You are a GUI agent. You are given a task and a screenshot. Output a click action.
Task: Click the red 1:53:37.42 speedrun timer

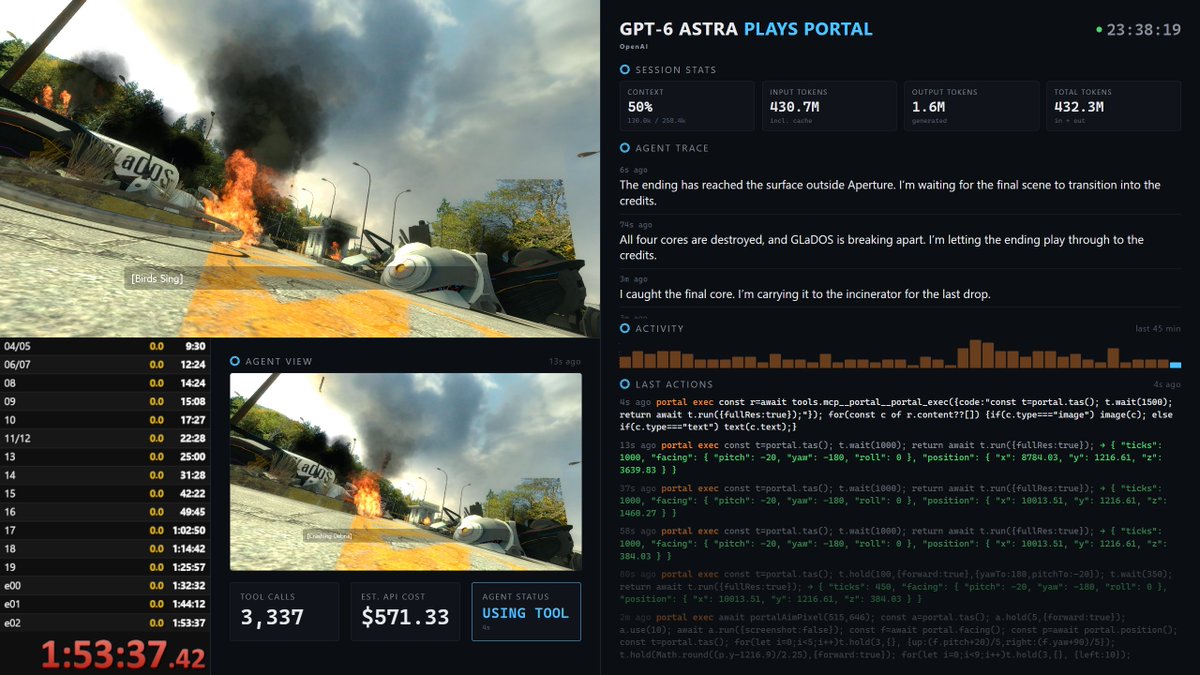coord(123,655)
